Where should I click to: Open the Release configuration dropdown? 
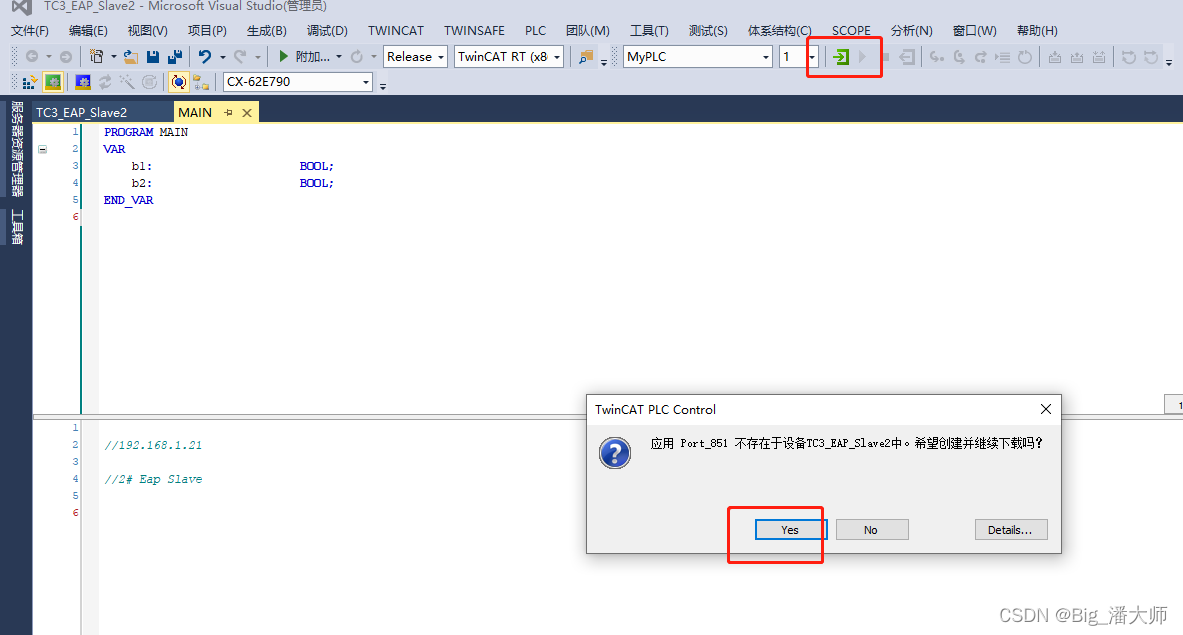[441, 57]
